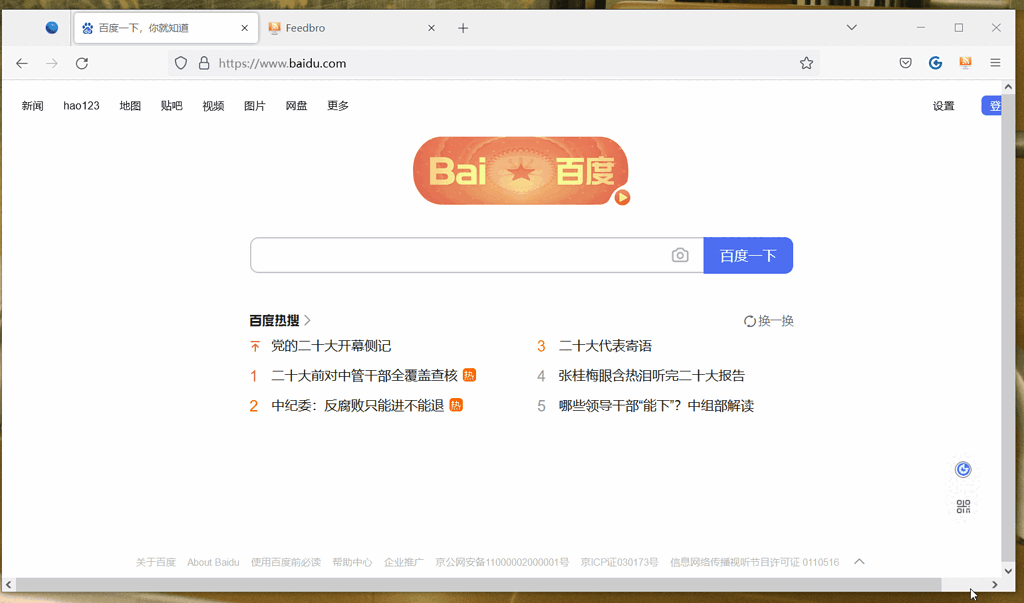Screen dimensions: 1024x603
Task: Go back using the browser back arrow
Action: point(22,63)
